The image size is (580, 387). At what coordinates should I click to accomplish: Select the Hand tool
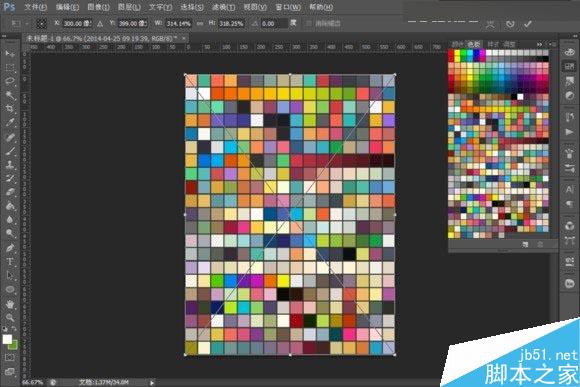click(x=10, y=304)
